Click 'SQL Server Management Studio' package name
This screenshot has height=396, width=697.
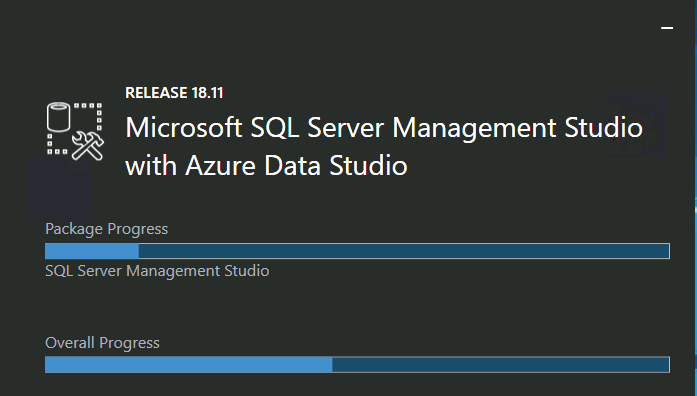[x=157, y=271]
